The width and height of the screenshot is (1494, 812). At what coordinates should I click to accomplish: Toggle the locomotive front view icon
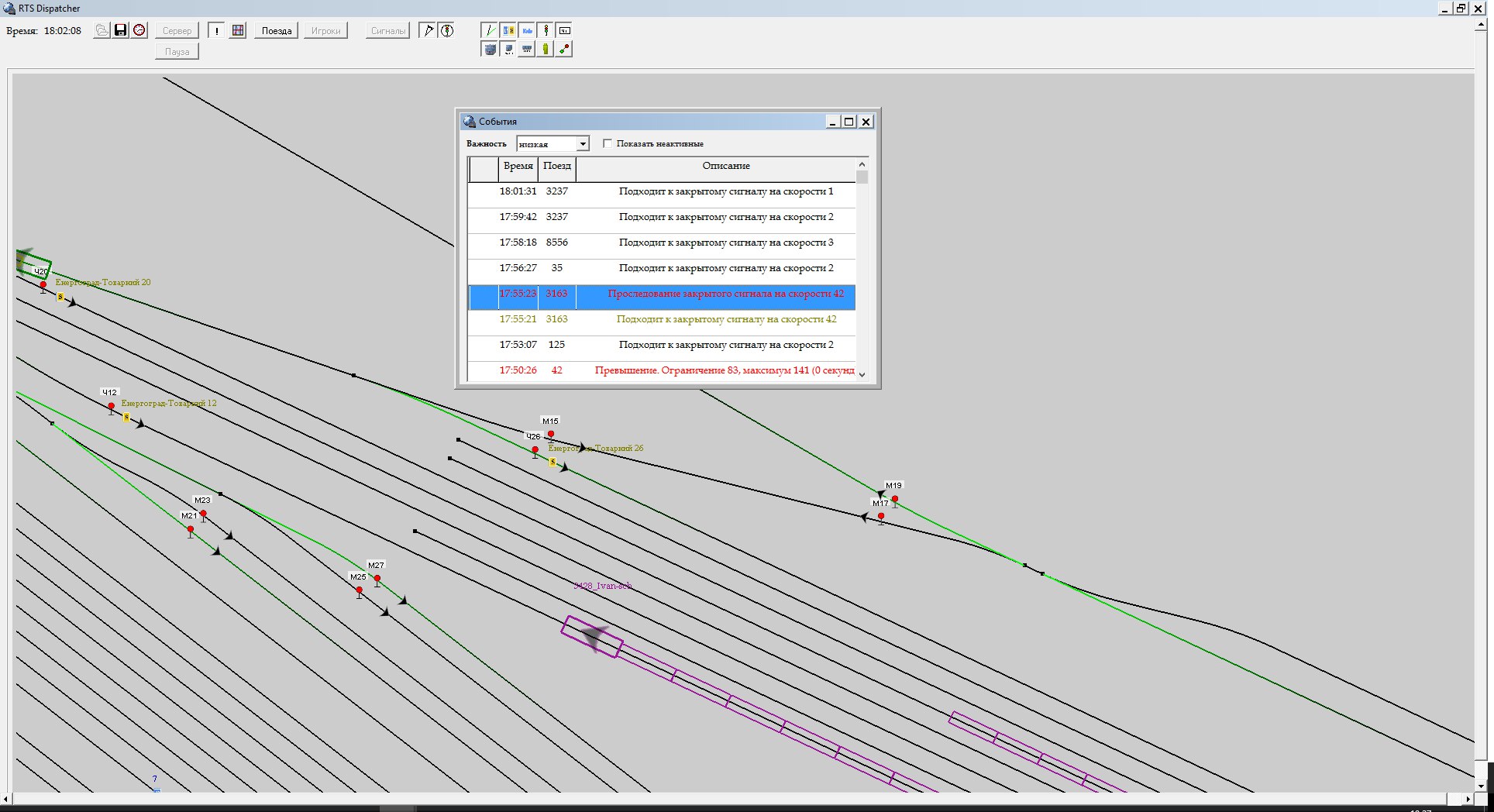[x=489, y=49]
